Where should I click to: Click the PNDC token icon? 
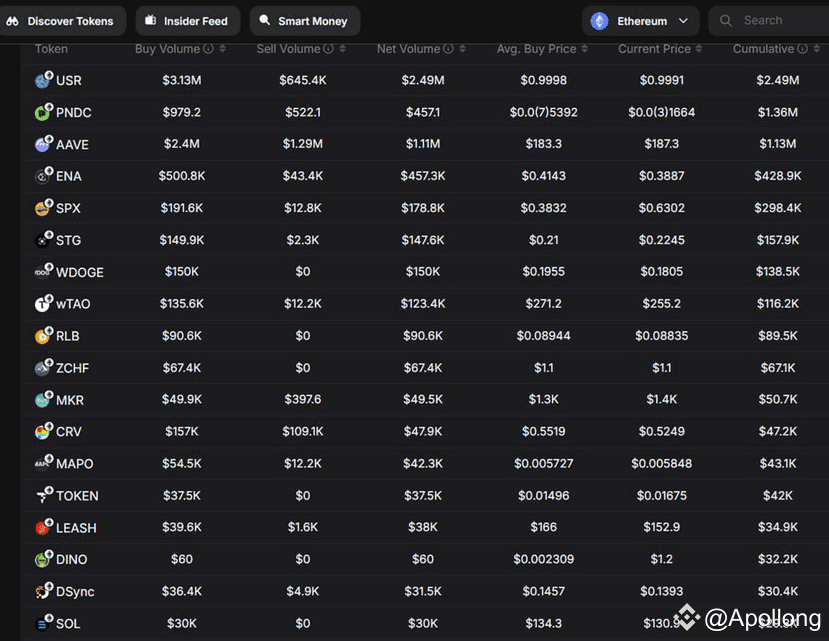click(44, 112)
